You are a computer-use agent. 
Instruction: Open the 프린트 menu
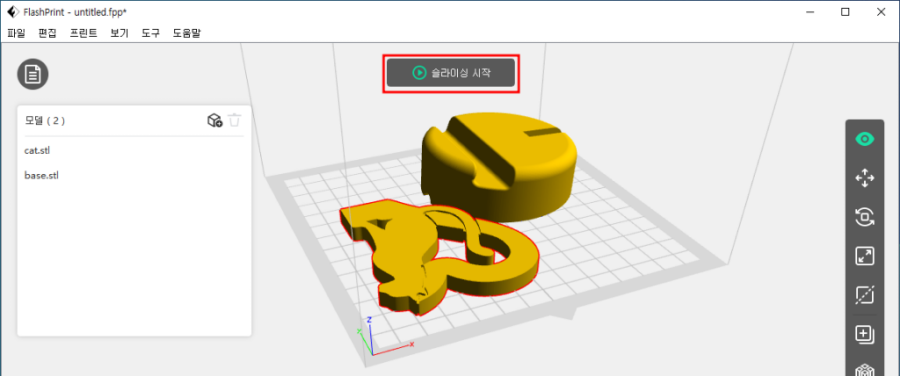[x=83, y=33]
